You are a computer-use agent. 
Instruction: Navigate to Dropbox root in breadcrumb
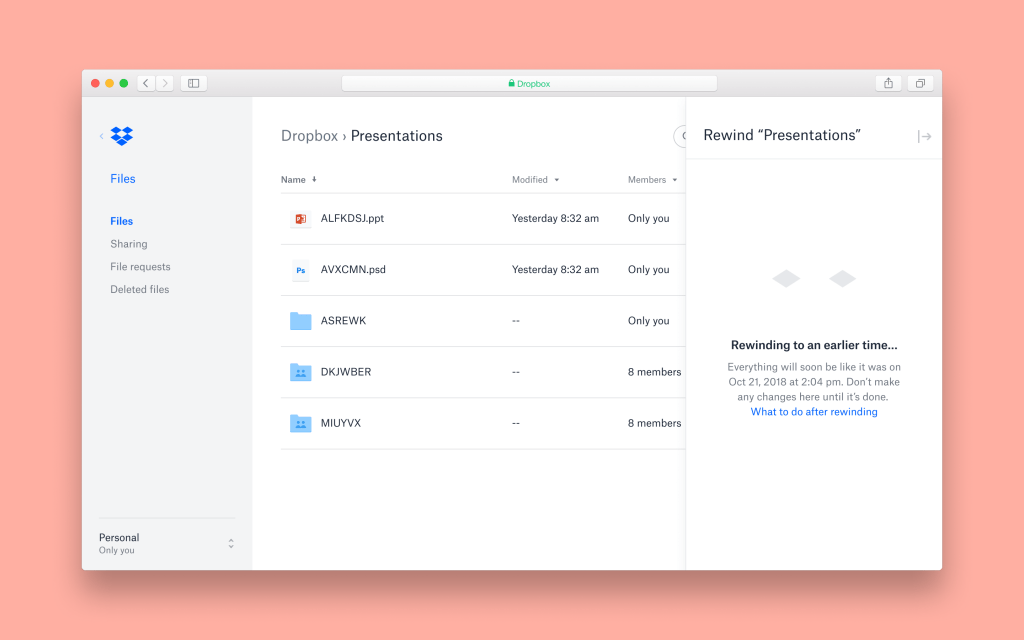coord(309,136)
